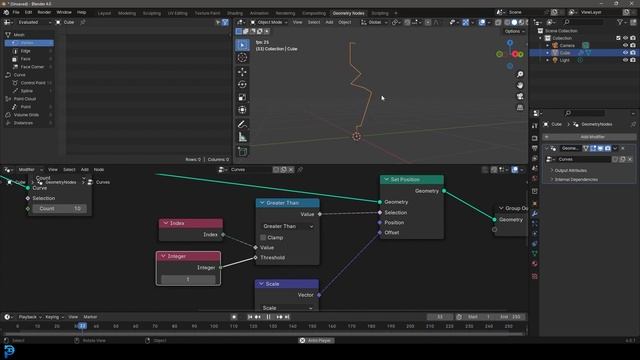The image size is (640, 360).
Task: Open the Global transform orientation dropdown
Action: [x=374, y=22]
